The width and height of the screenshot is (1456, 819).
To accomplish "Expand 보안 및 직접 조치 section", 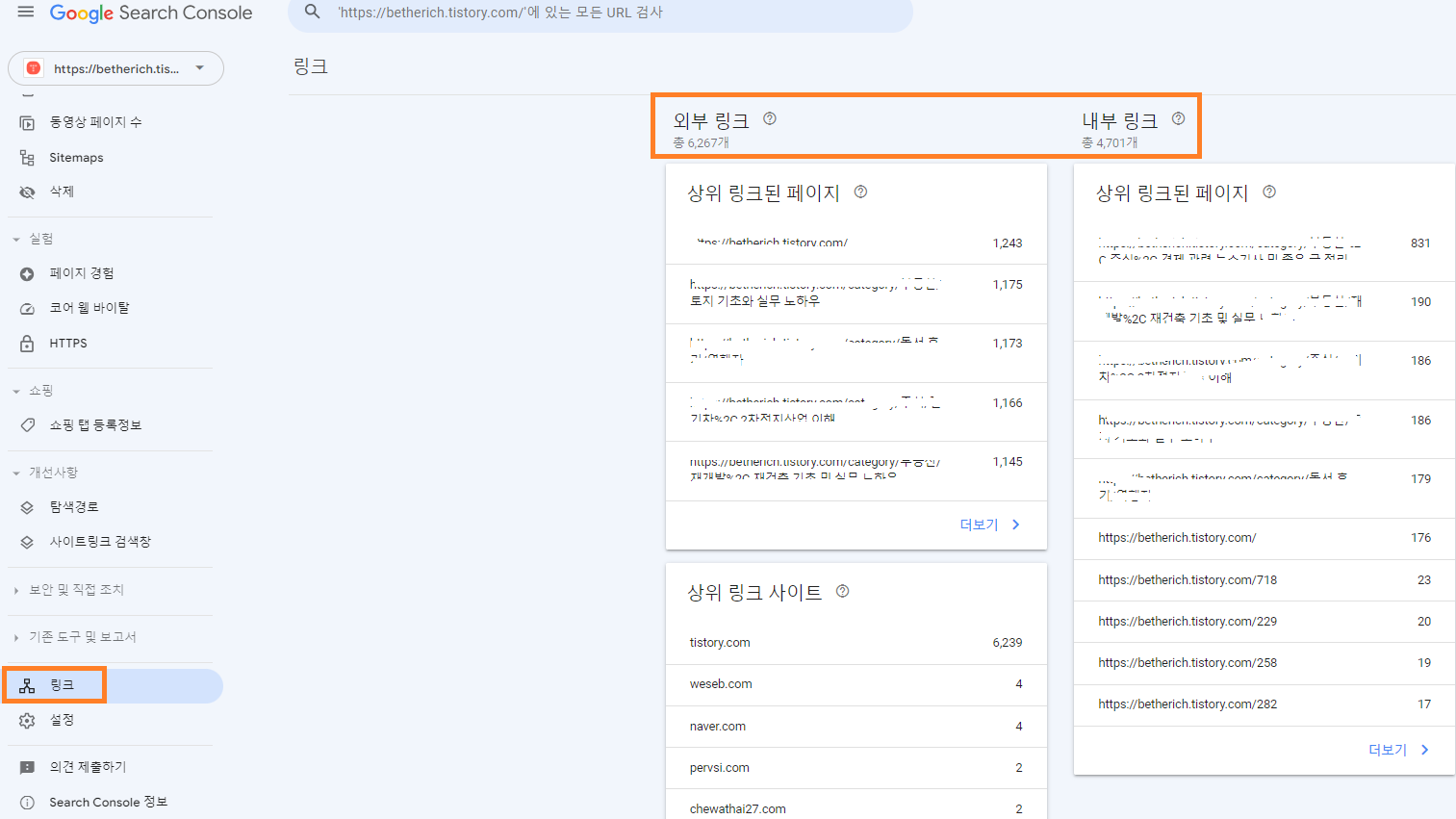I will coord(68,590).
